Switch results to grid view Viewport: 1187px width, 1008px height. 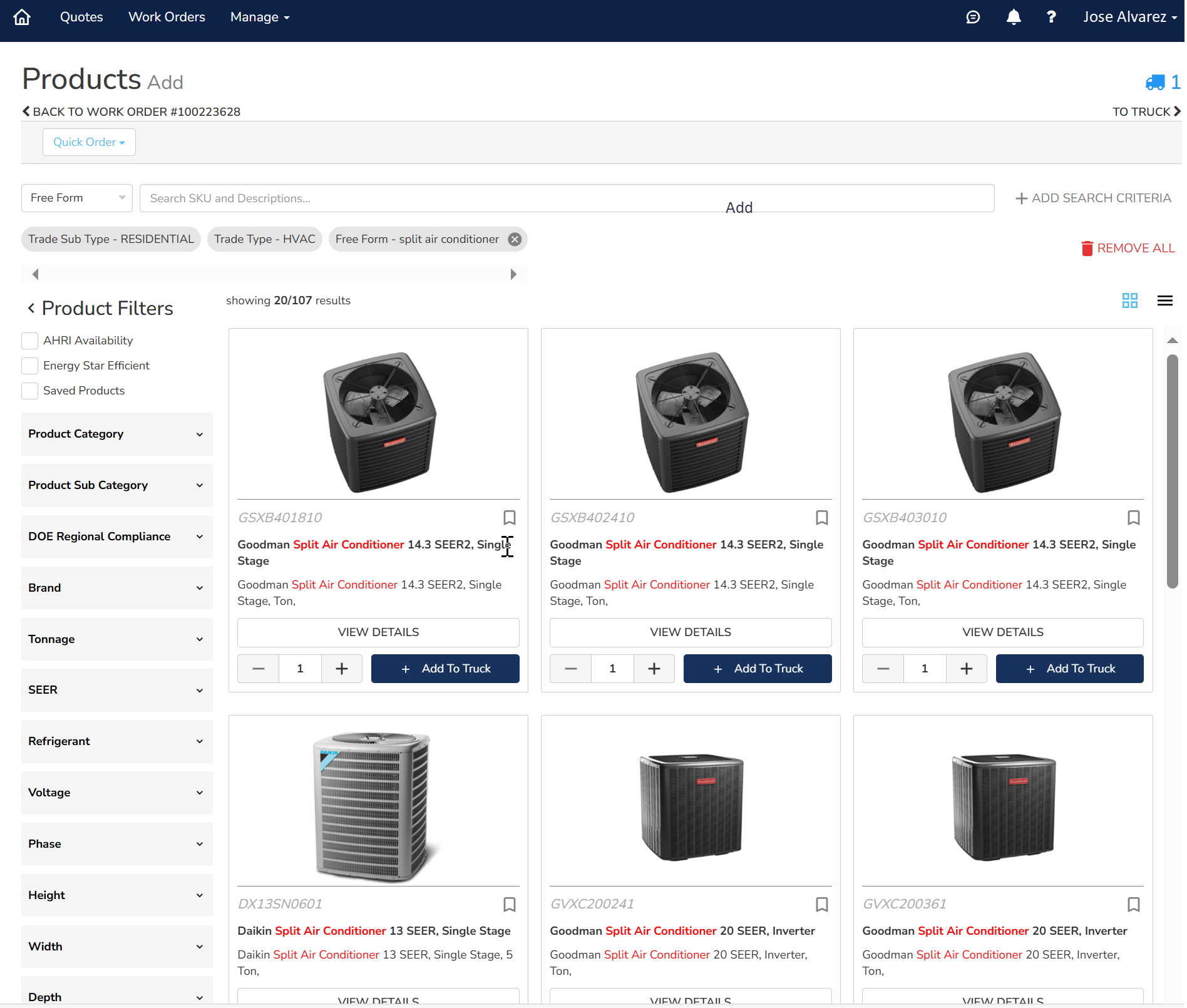coord(1130,301)
